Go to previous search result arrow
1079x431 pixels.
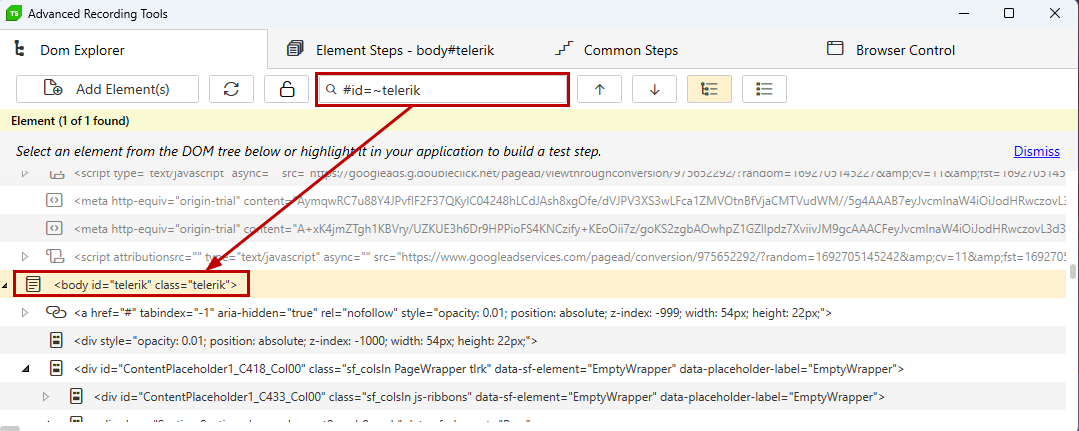point(599,90)
